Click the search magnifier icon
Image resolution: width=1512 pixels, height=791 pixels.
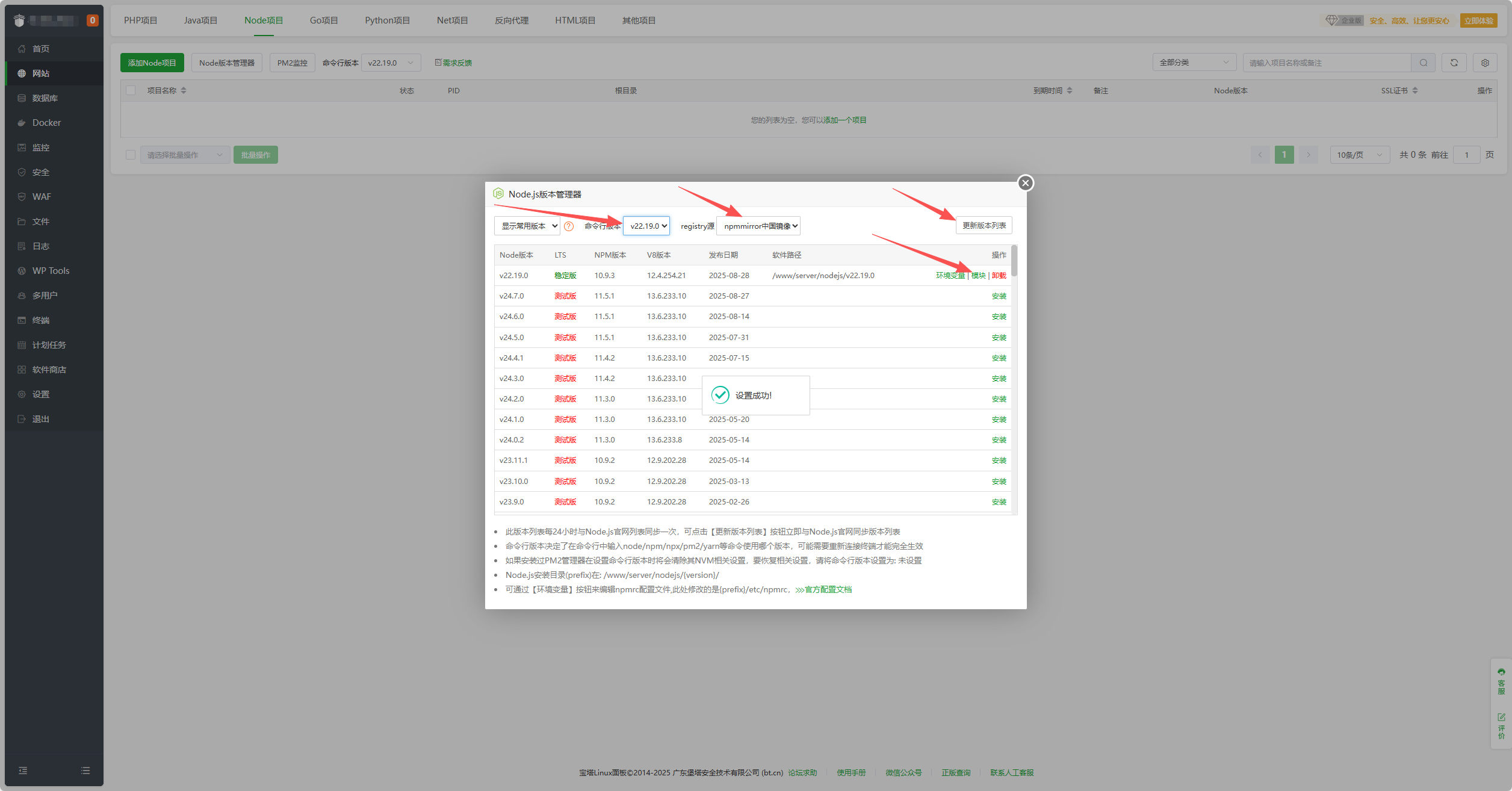pos(1424,63)
